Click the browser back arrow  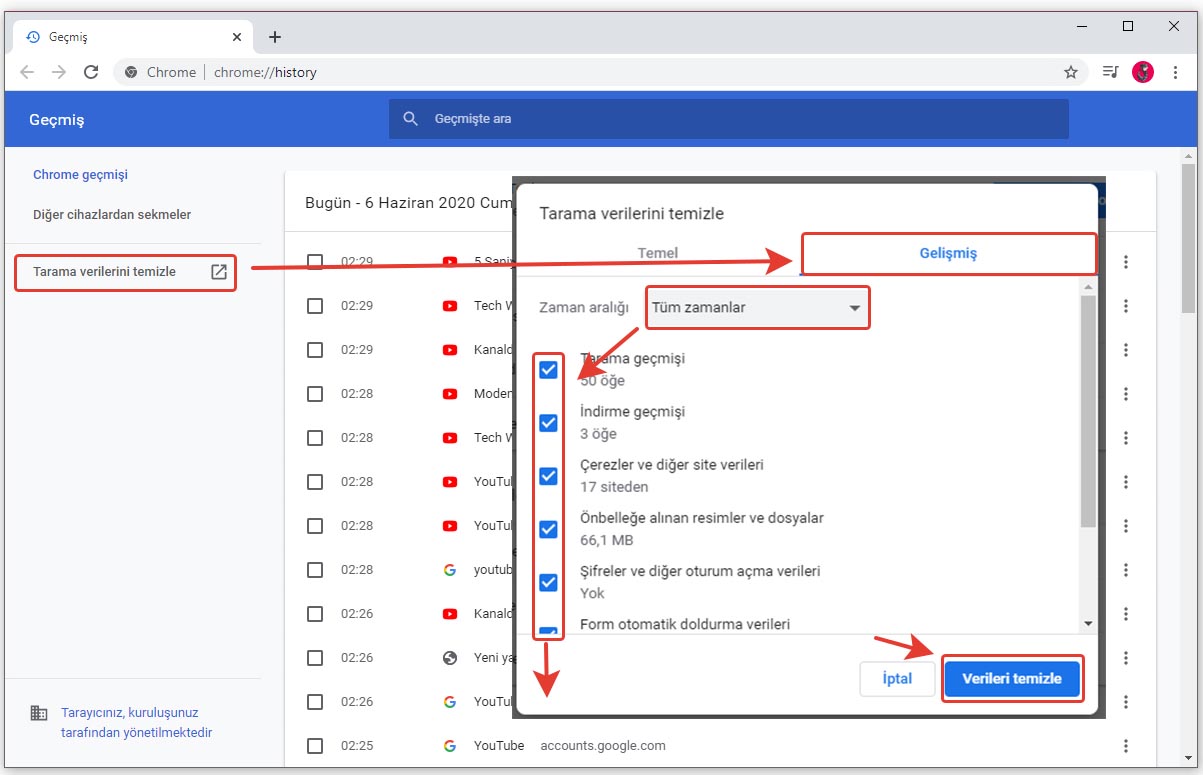point(27,72)
